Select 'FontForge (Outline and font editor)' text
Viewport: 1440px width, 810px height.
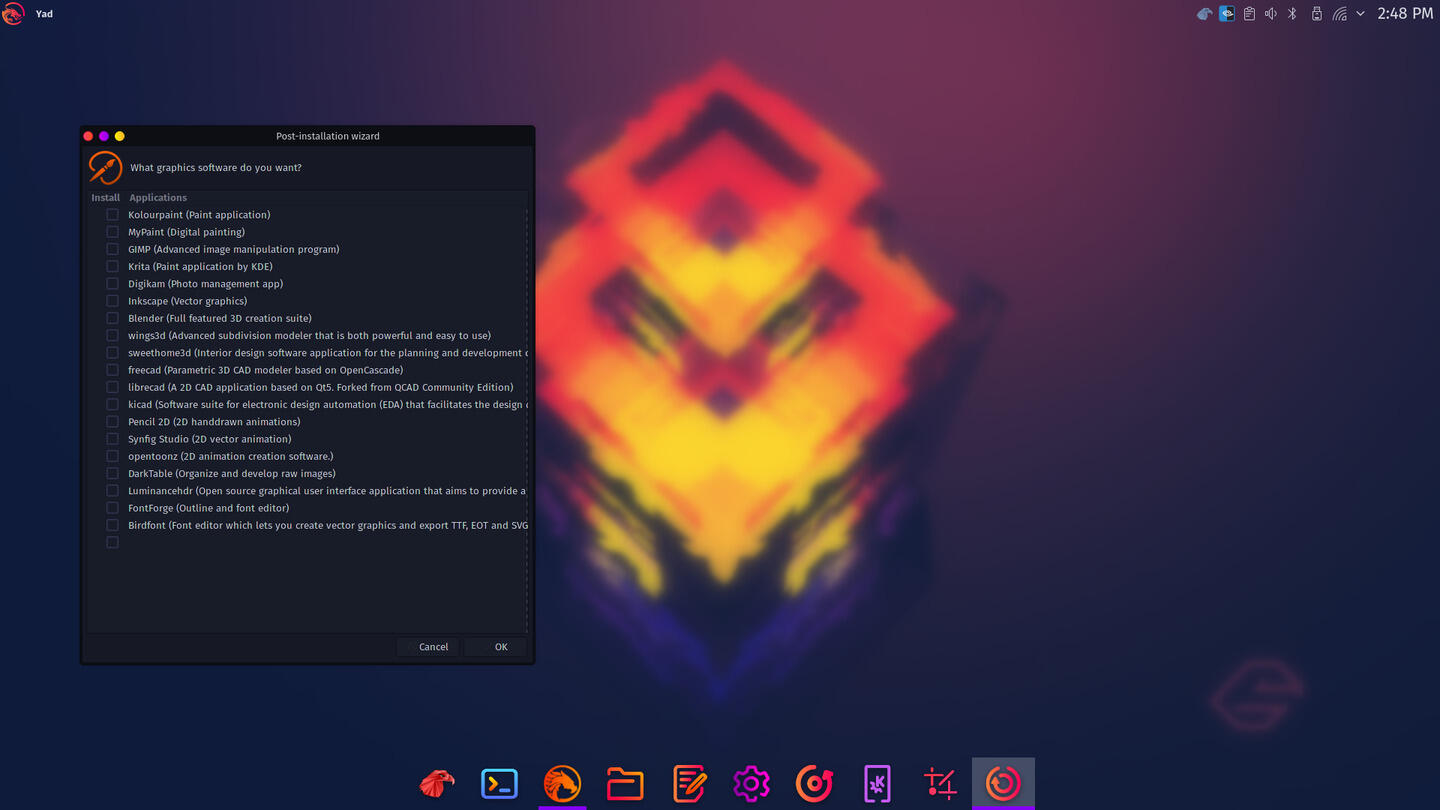(209, 508)
